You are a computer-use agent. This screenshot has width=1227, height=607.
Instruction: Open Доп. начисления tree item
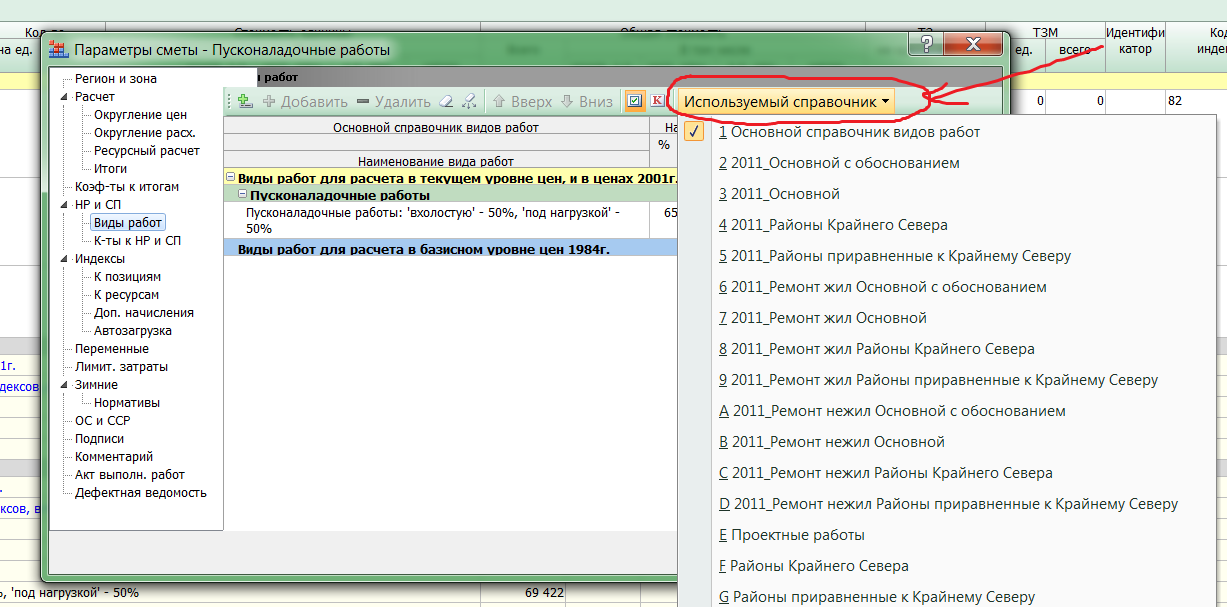click(x=144, y=313)
